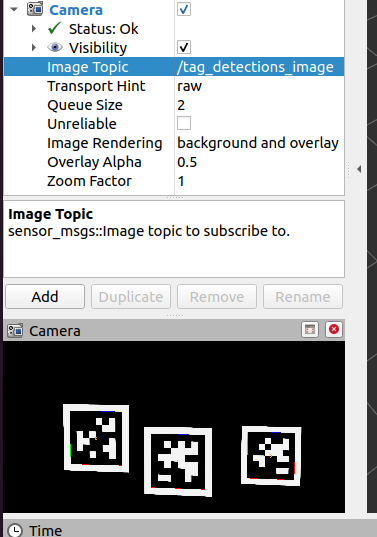Enable the Unreliable checkbox
The height and width of the screenshot is (537, 377).
(184, 123)
